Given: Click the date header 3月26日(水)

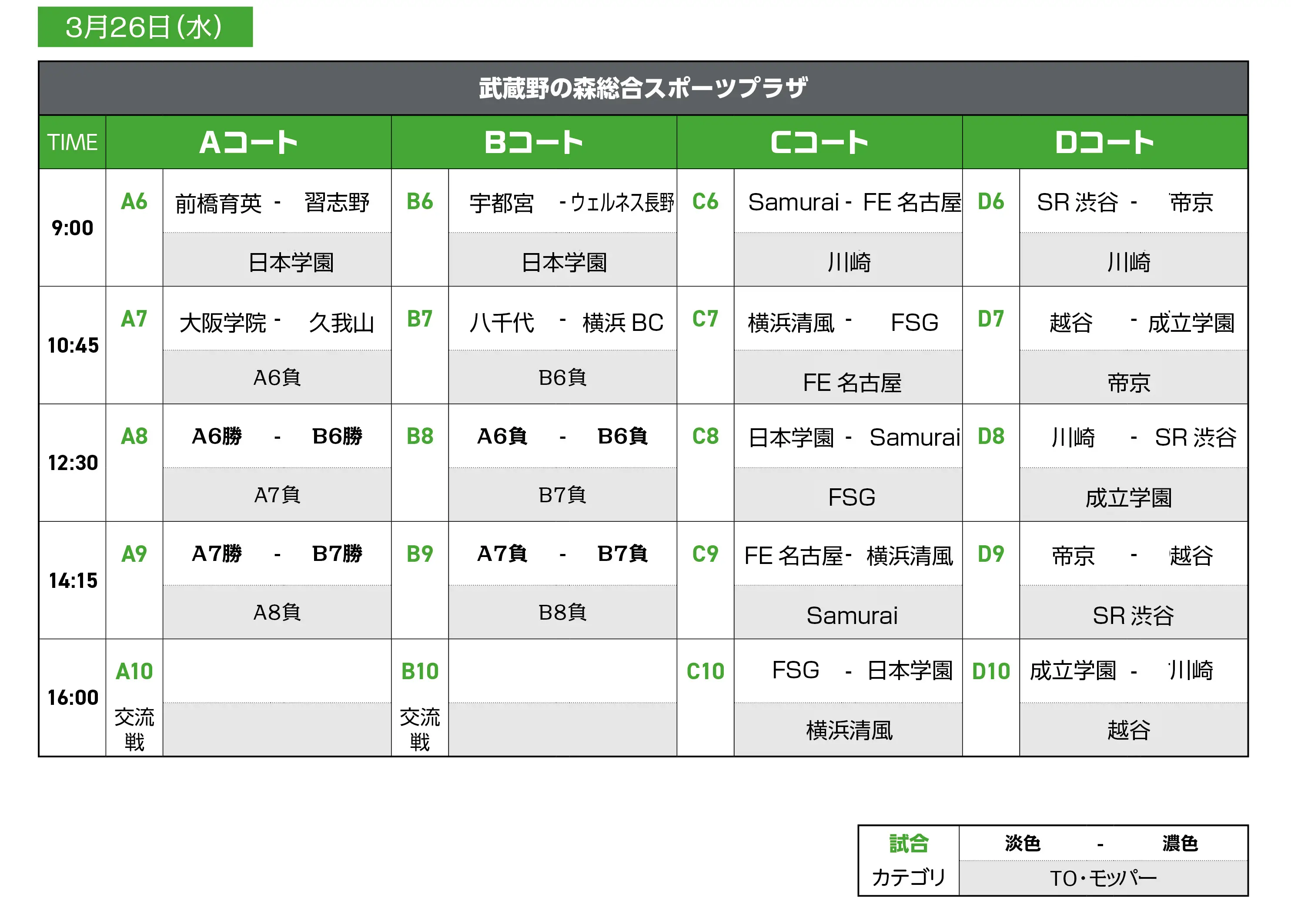Looking at the screenshot, I should (x=145, y=27).
